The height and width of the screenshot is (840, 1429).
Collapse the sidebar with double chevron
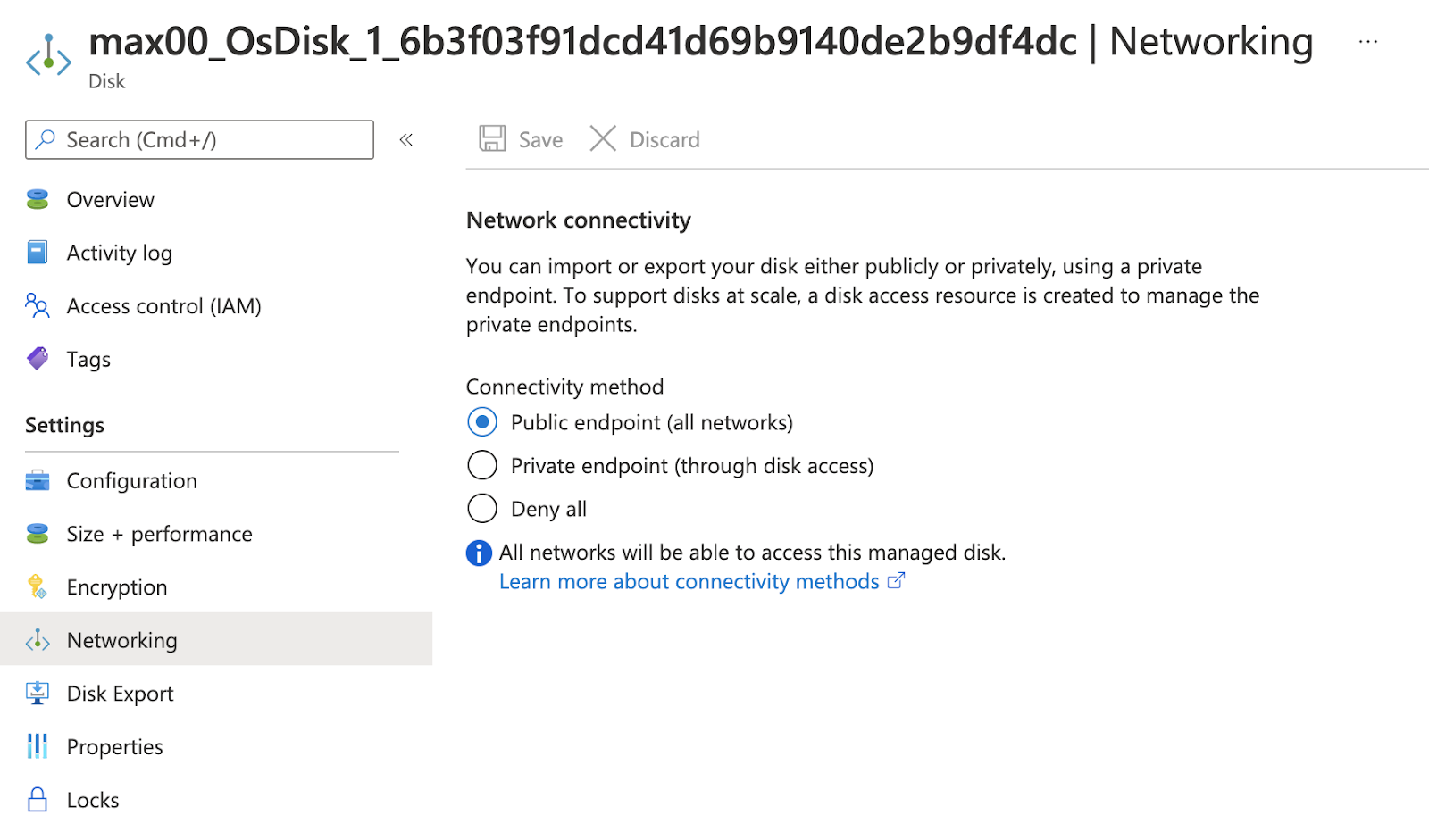pyautogui.click(x=406, y=139)
